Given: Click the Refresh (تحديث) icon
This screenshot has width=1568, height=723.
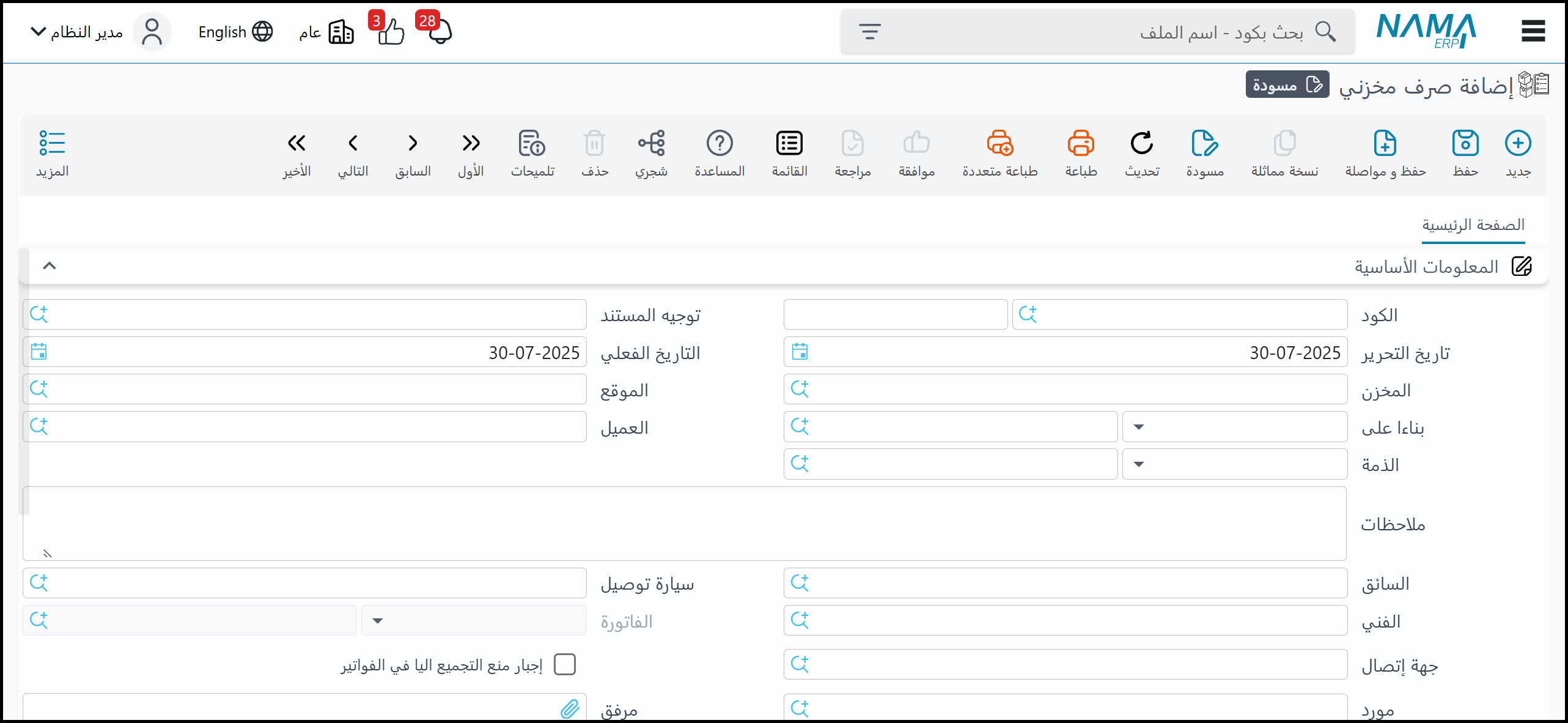Looking at the screenshot, I should point(1141,143).
